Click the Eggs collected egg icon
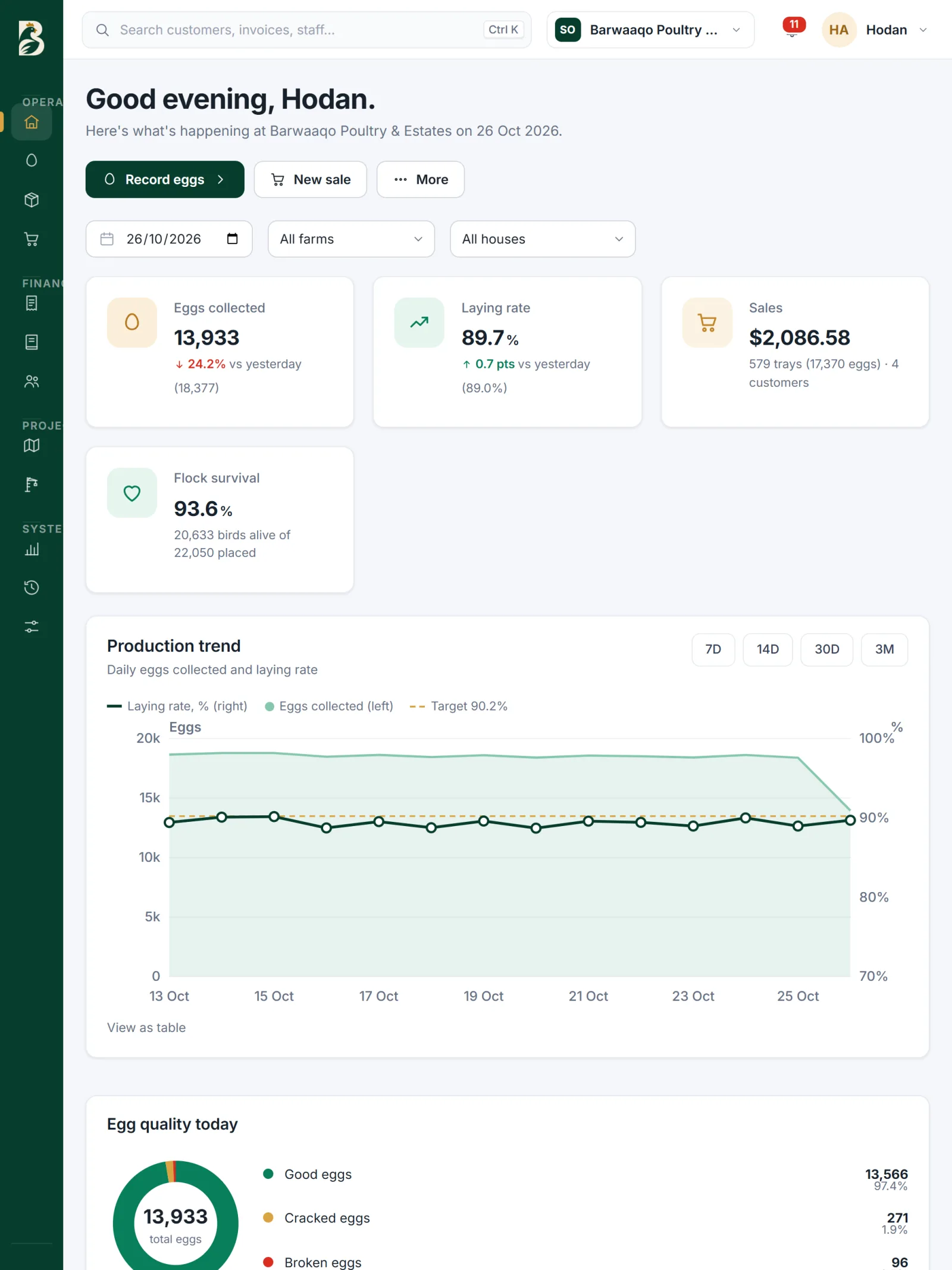Image resolution: width=952 pixels, height=1270 pixels. (x=132, y=322)
